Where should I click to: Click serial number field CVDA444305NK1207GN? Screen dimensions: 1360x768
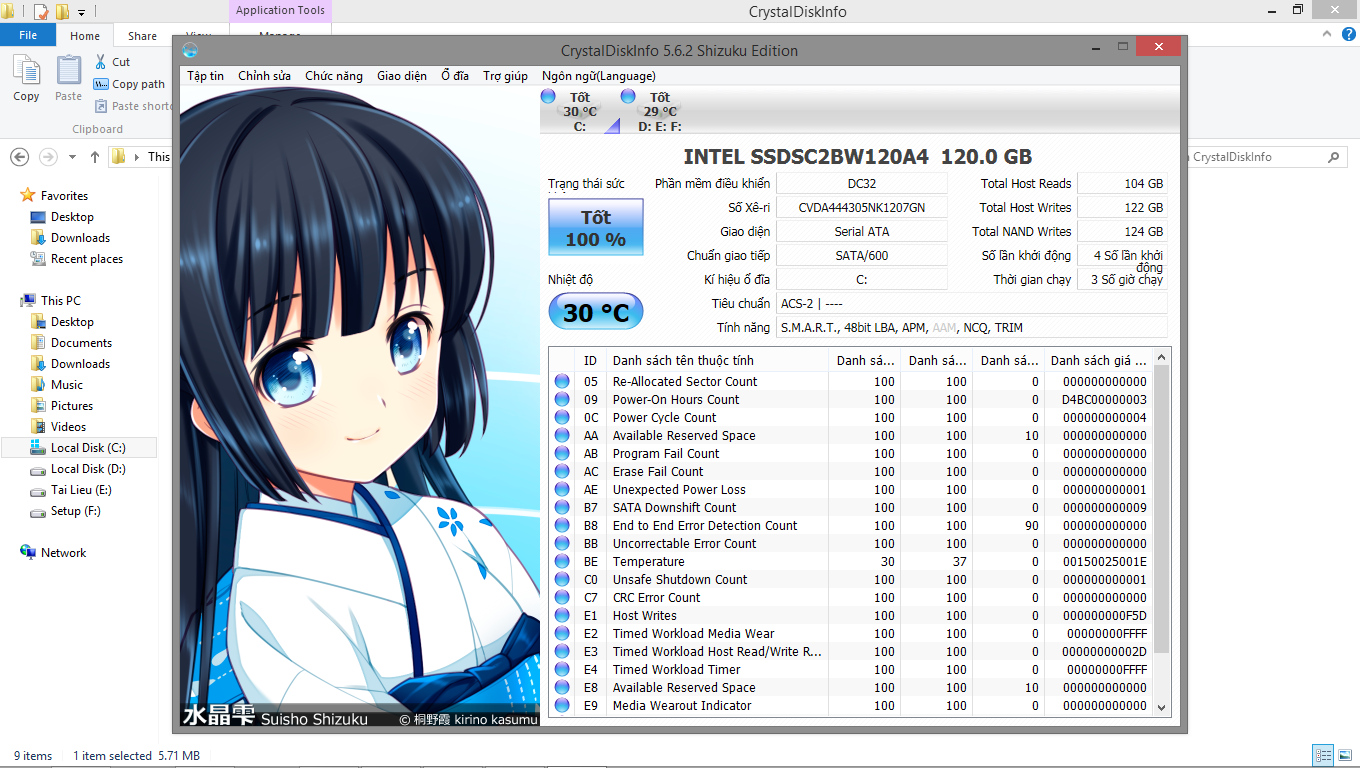[x=862, y=208]
